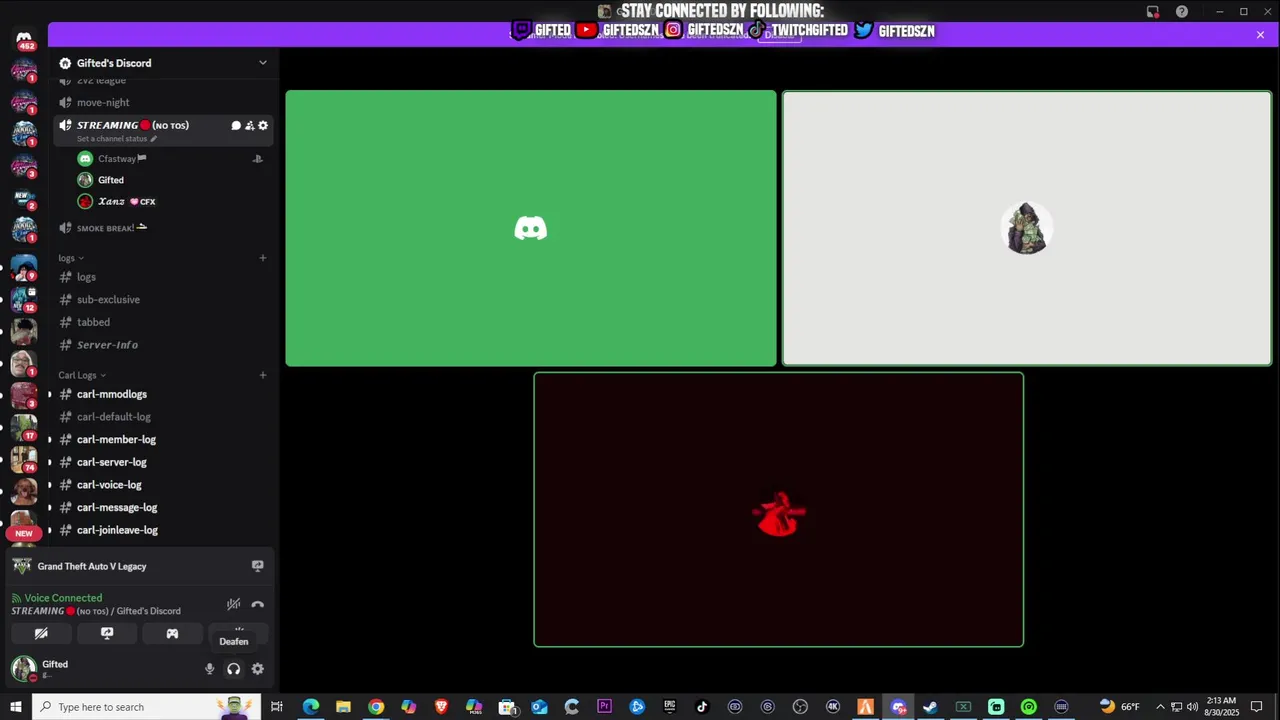Create a channel in the logs category
The image size is (1280, 720).
[263, 258]
